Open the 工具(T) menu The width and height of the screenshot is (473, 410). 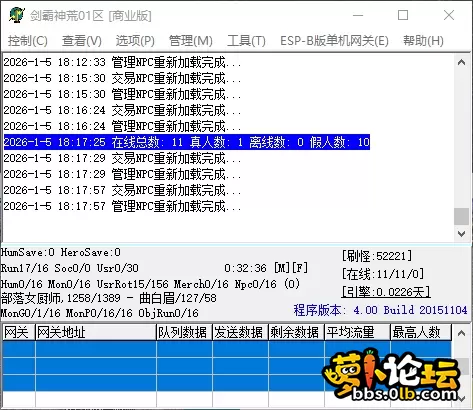(246, 41)
